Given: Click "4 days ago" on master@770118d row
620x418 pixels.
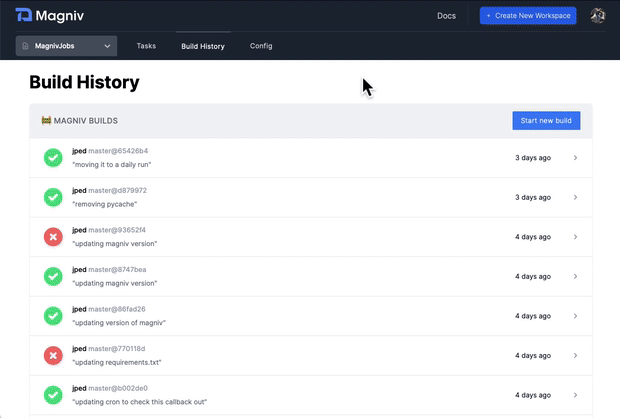Looking at the screenshot, I should pyautogui.click(x=533, y=356).
